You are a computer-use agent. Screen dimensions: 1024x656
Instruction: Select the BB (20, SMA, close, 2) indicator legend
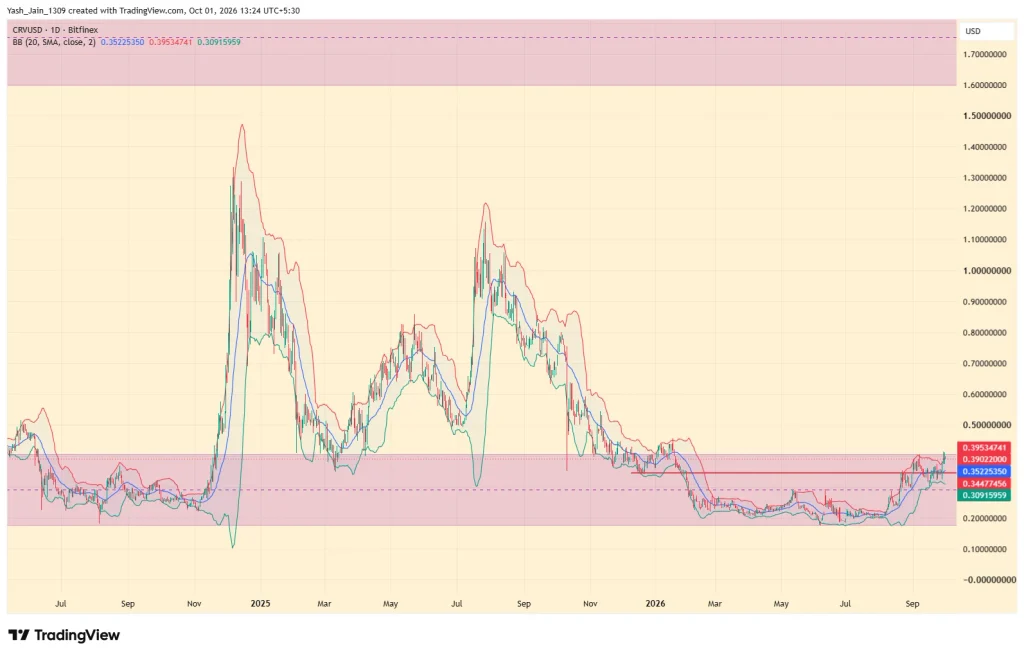click(54, 42)
